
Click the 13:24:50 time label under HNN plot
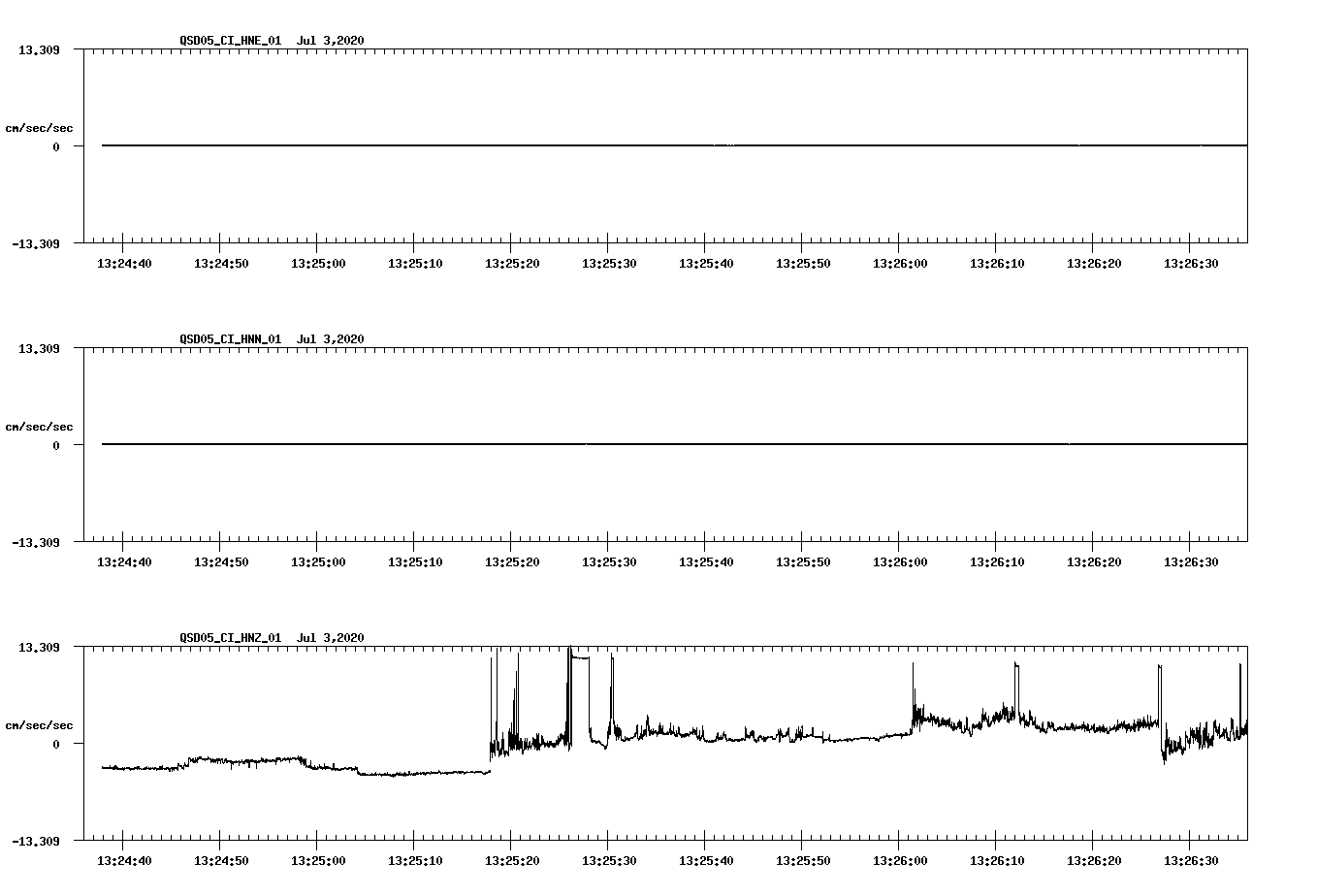point(221,561)
